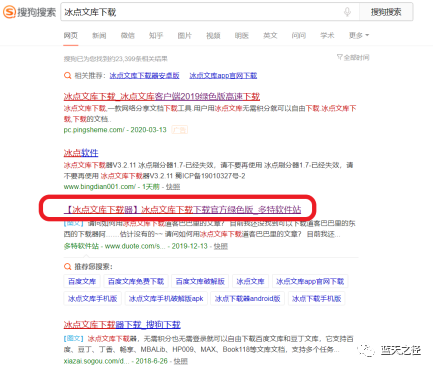
Task: Click suggested search 冰点文库手机版
Action: click(x=93, y=298)
